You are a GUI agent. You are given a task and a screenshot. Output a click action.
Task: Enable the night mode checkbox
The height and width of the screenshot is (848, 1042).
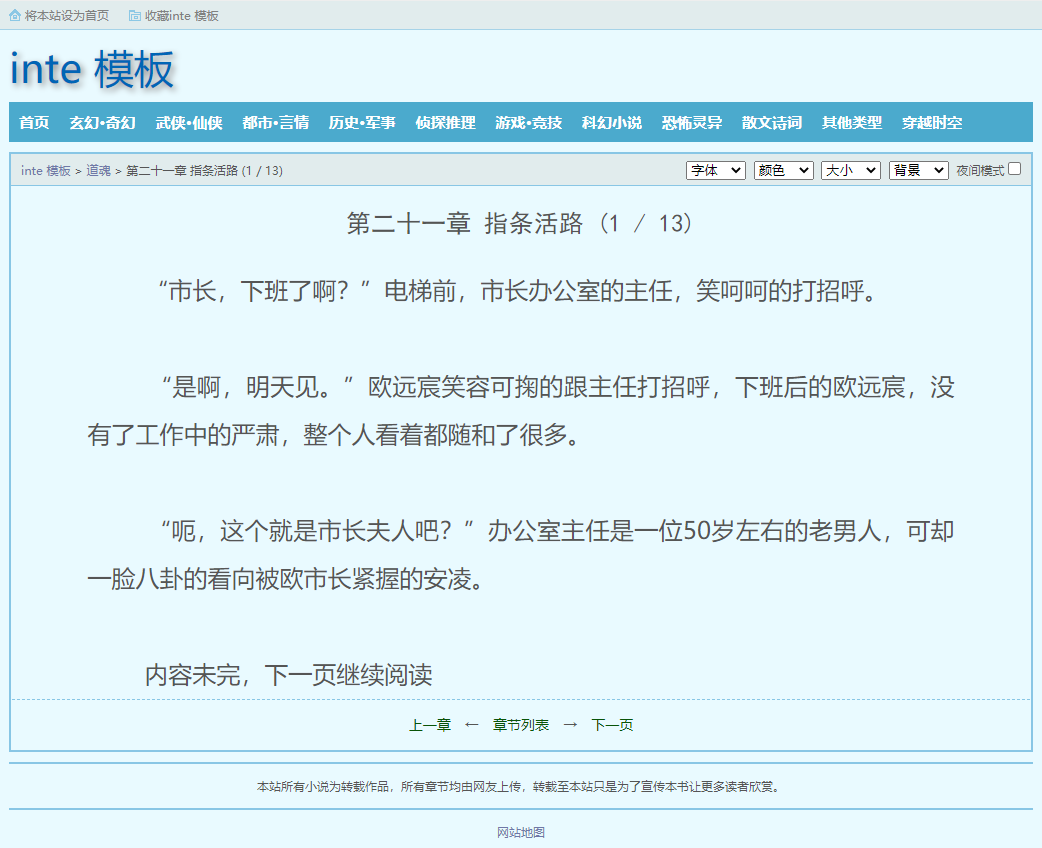tap(1014, 169)
